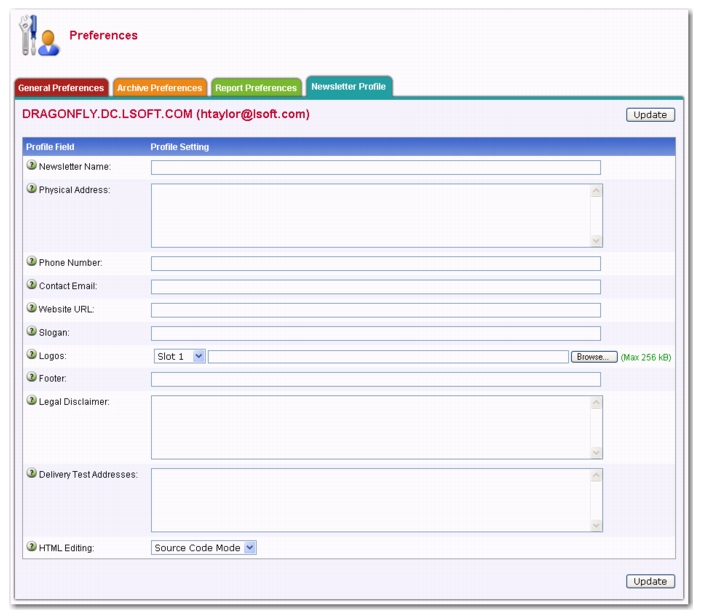The height and width of the screenshot is (614, 702).
Task: Click help icon next to Physical Address
Action: tap(31, 189)
